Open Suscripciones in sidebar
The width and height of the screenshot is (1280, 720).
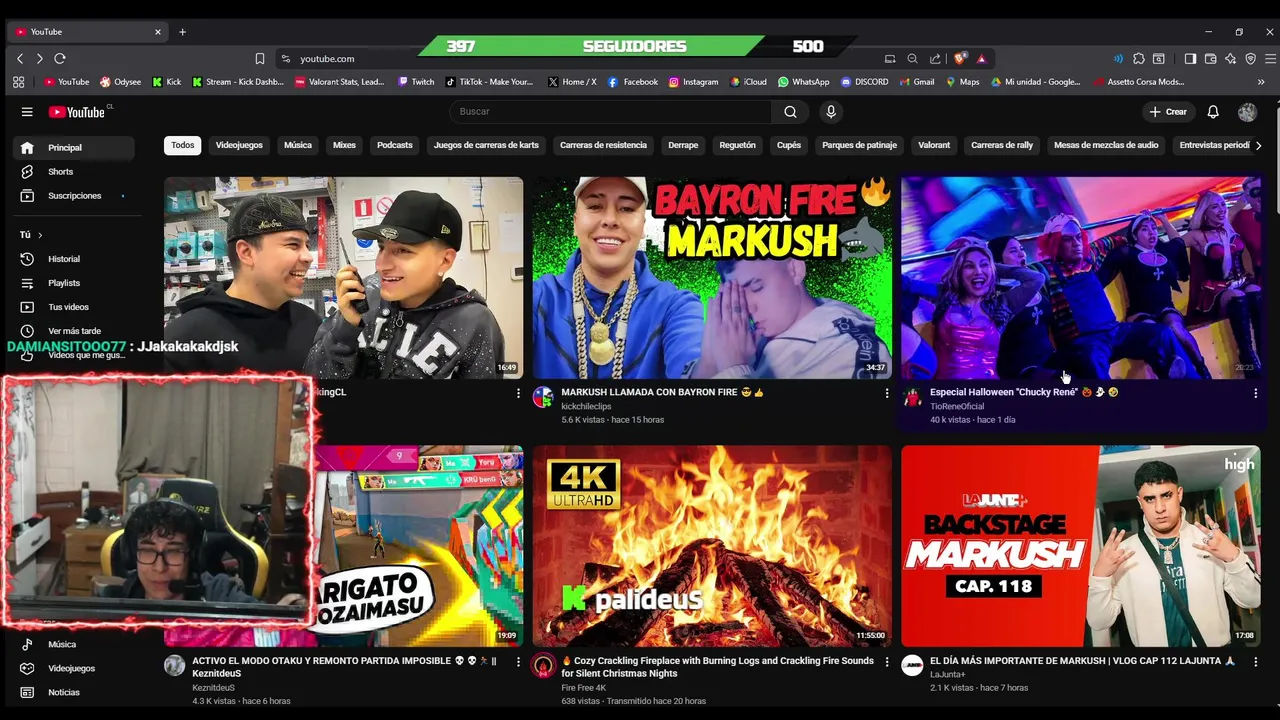coord(74,196)
